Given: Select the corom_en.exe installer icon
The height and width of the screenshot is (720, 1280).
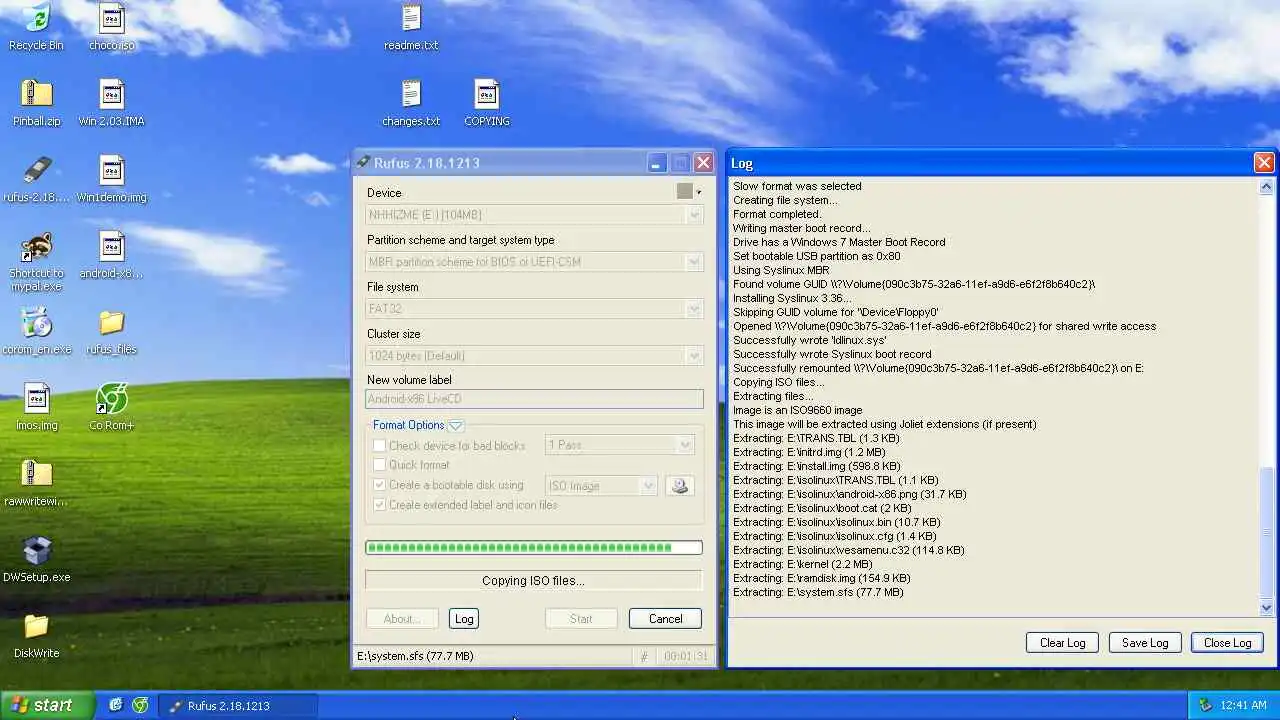Looking at the screenshot, I should pyautogui.click(x=36, y=330).
